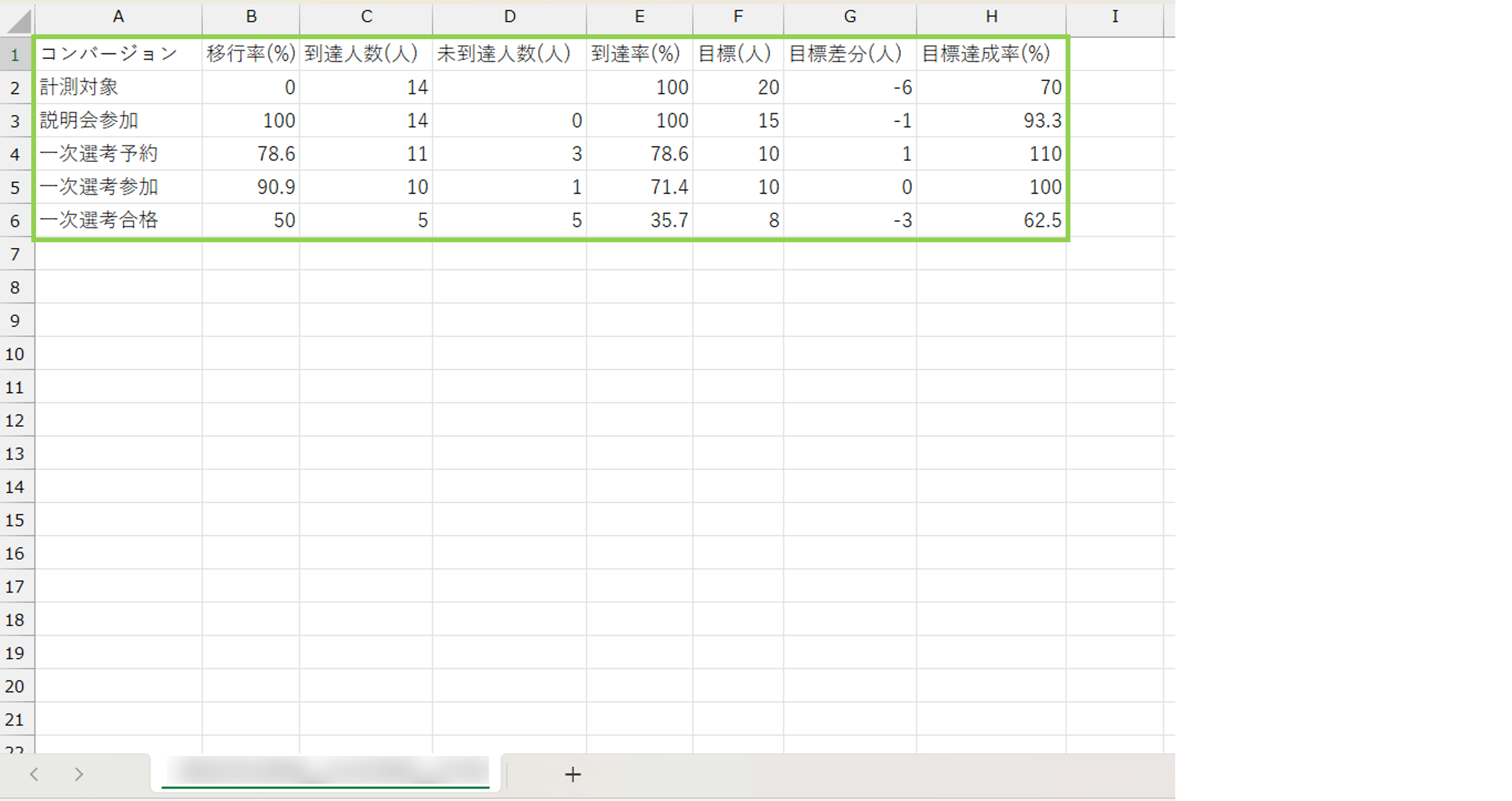Click the 未到達人数(人) header cell
The width and height of the screenshot is (1512, 801).
tap(509, 54)
